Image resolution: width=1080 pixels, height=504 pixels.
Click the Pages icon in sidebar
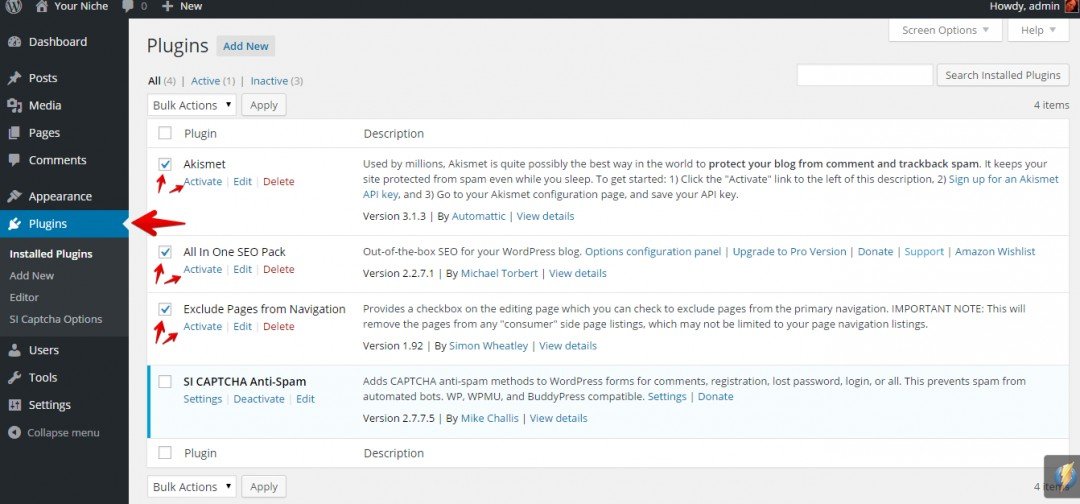(14, 133)
